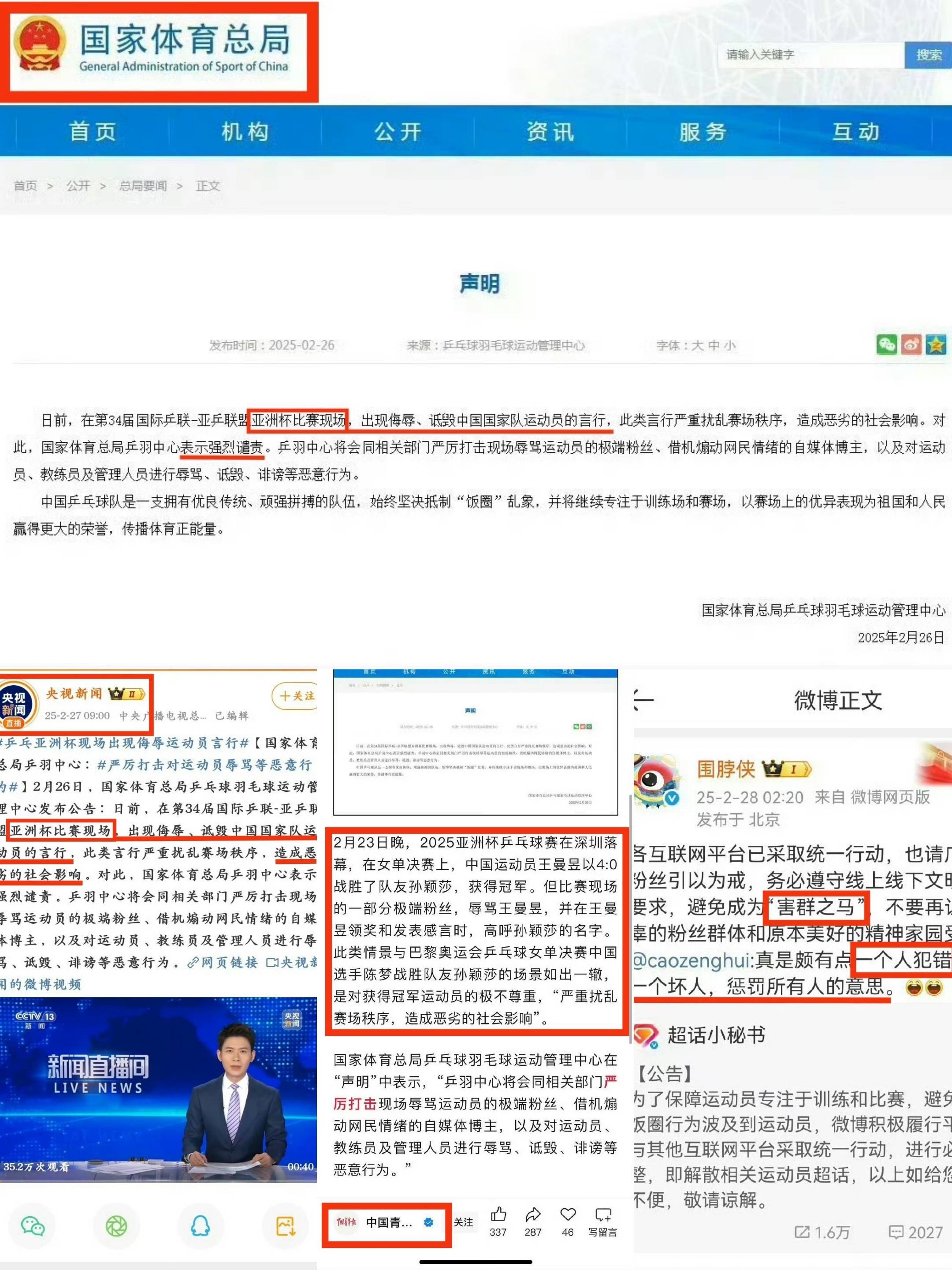The height and width of the screenshot is (1270, 952).
Task: Click the 发布时间：2025-02-26 text
Action: coord(271,345)
